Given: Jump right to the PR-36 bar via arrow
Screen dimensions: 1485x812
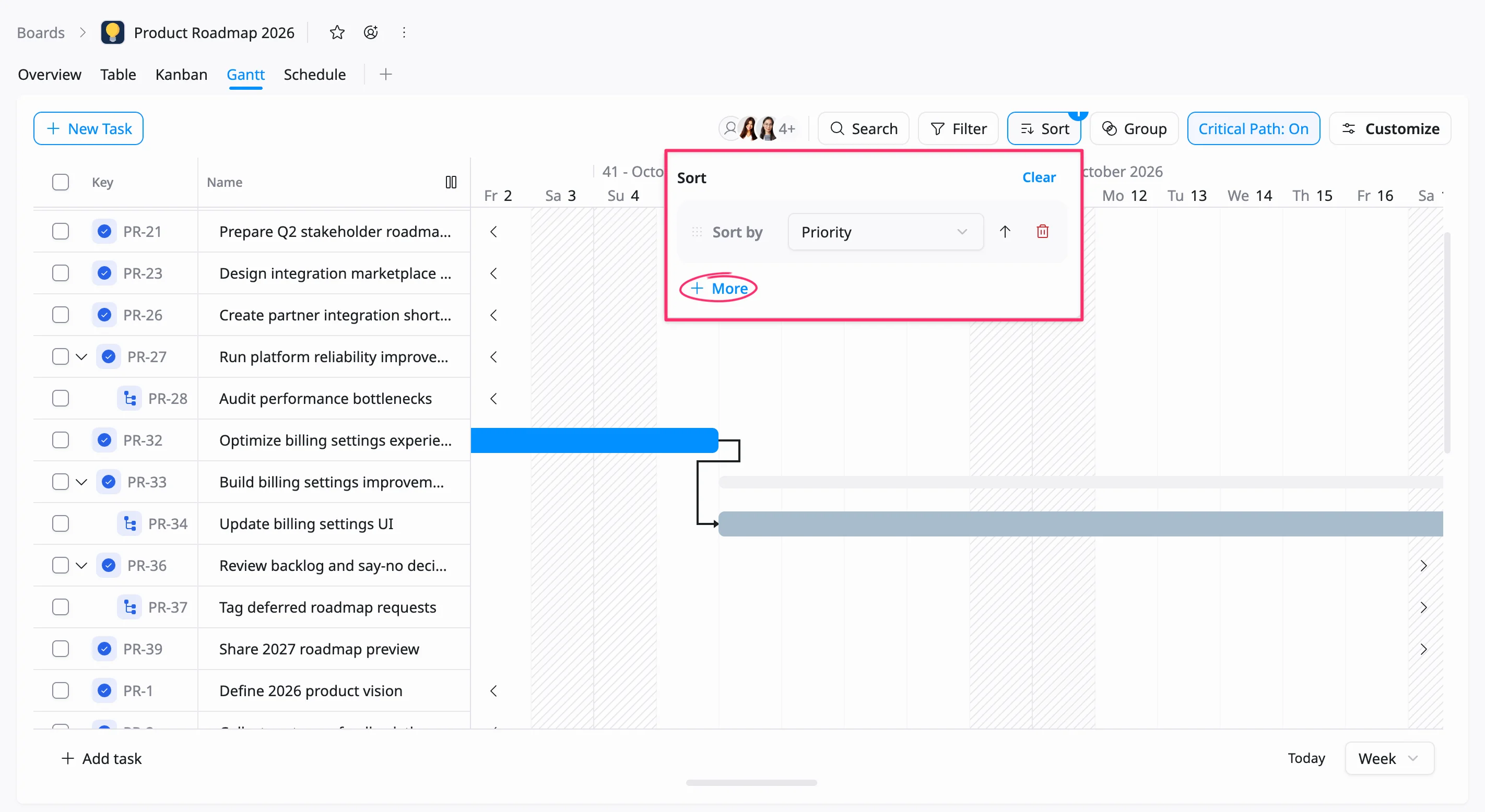Looking at the screenshot, I should (1423, 565).
